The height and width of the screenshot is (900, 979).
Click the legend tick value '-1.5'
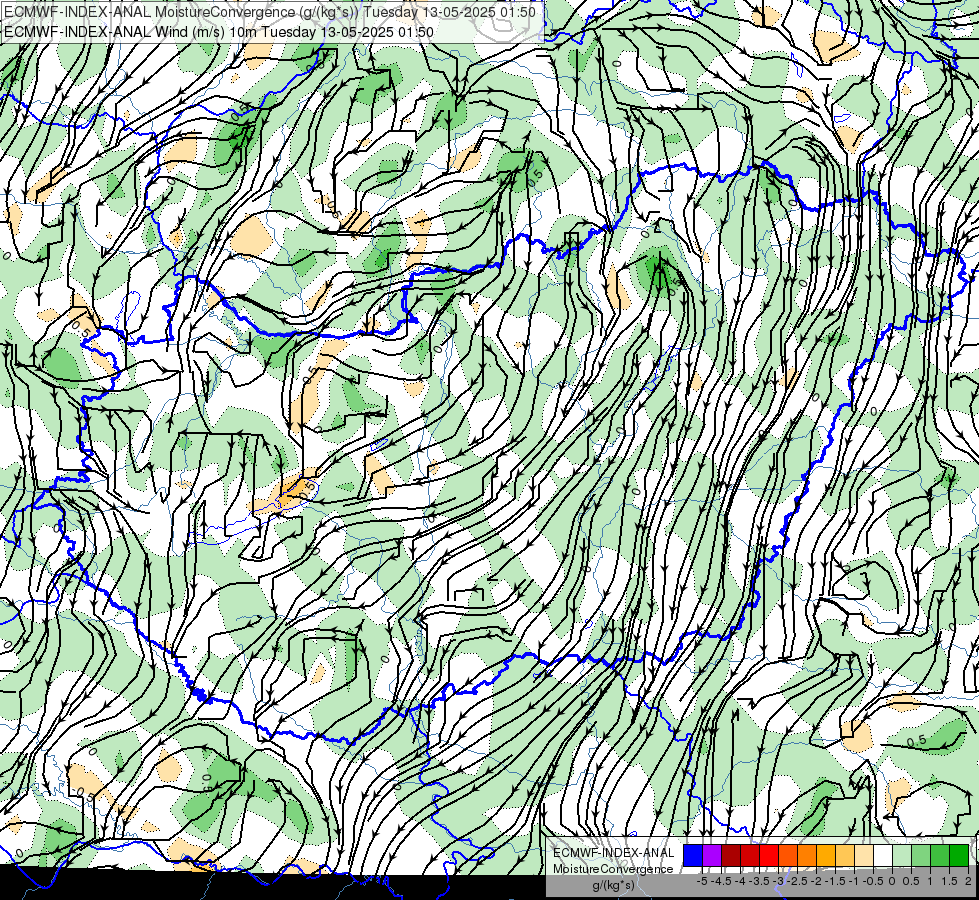click(x=835, y=881)
